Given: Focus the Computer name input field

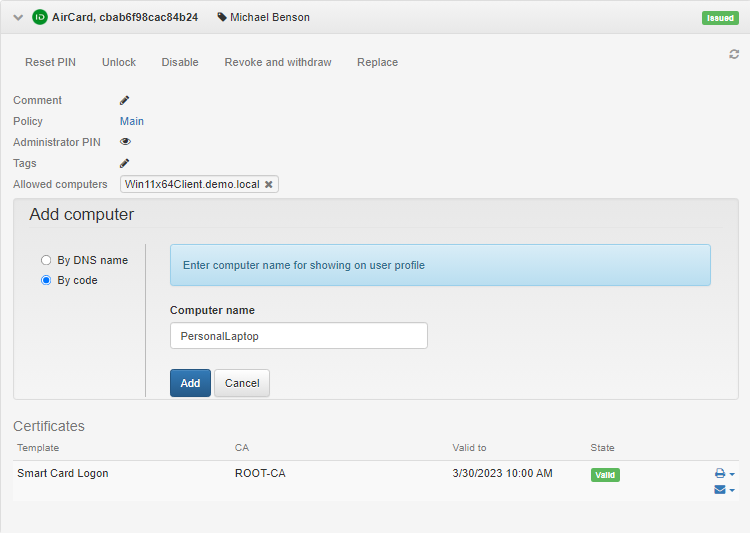Looking at the screenshot, I should pos(298,335).
